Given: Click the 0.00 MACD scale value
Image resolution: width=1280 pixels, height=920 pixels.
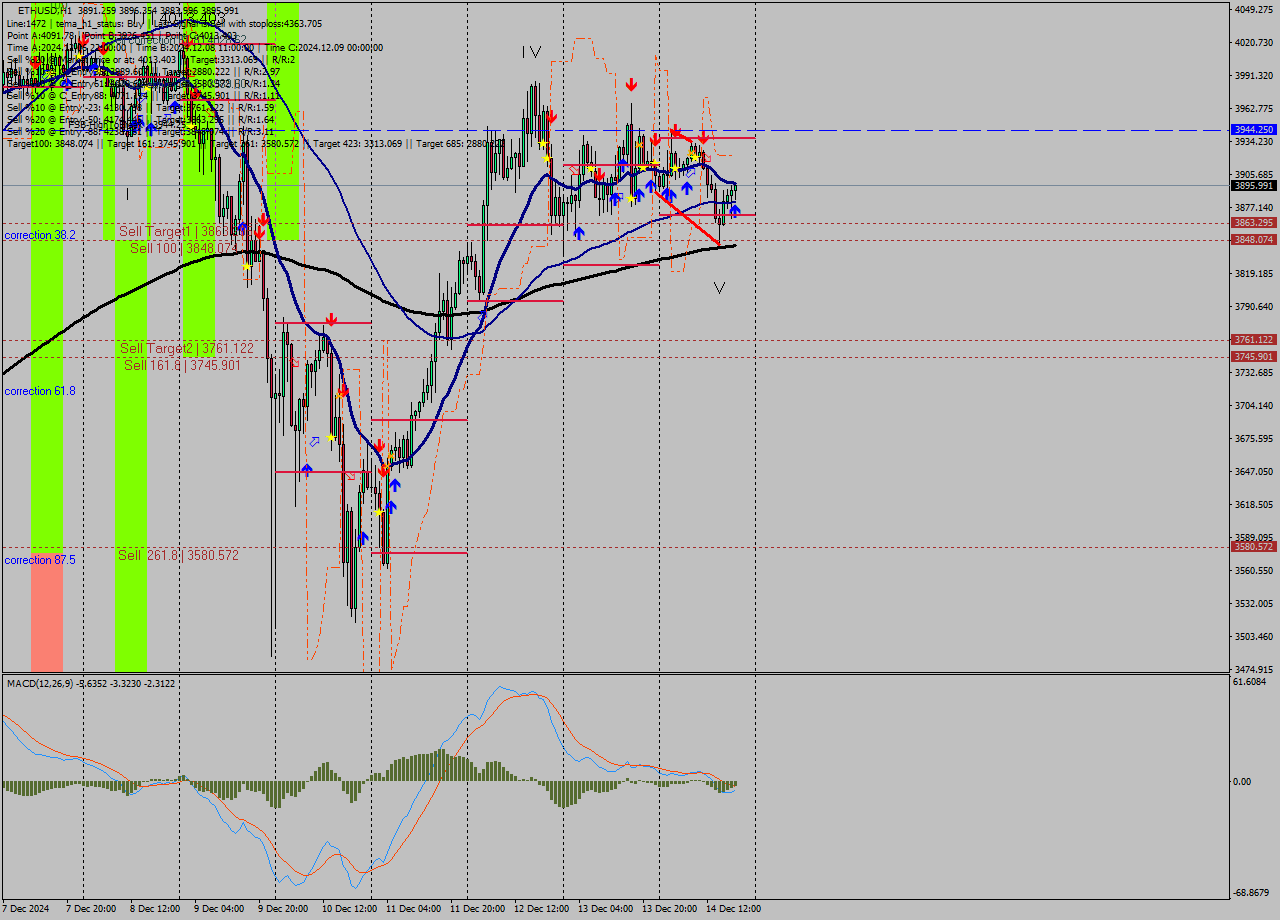Looking at the screenshot, I should pos(1243,781).
